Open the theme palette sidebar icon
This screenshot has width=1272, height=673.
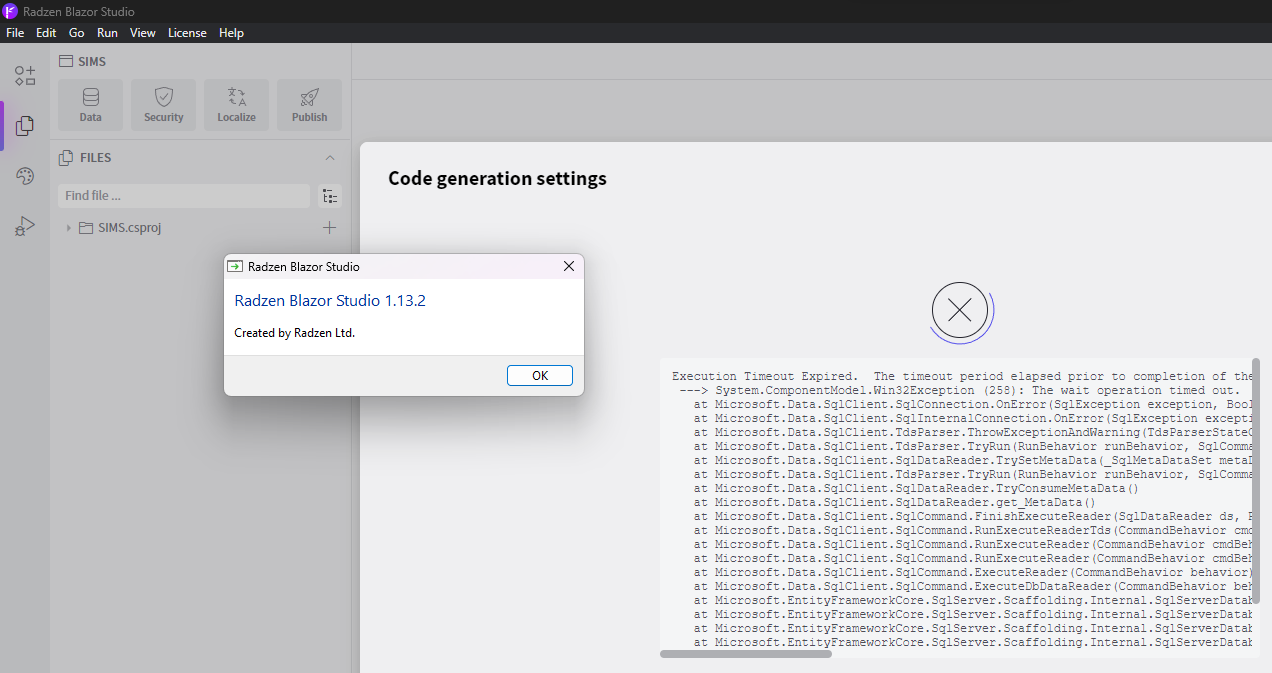[25, 176]
